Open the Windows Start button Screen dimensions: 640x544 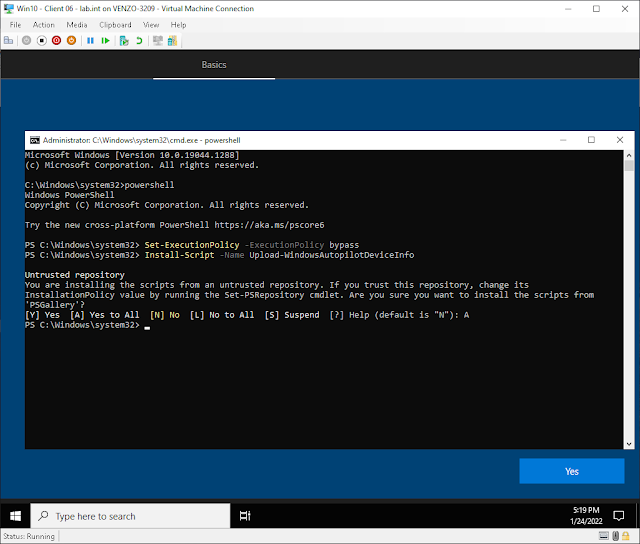click(x=16, y=516)
